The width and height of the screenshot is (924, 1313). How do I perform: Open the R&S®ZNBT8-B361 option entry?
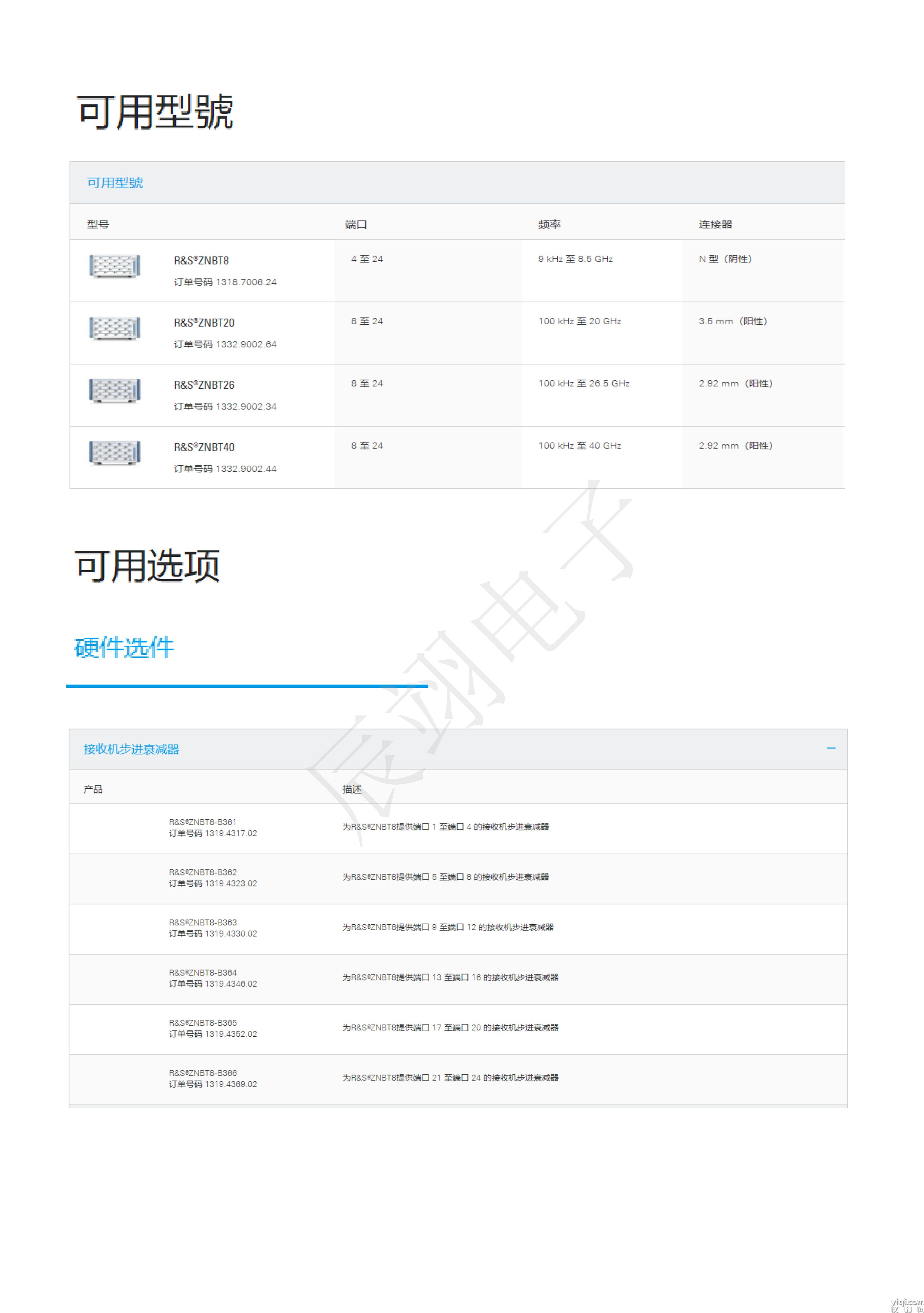click(202, 822)
